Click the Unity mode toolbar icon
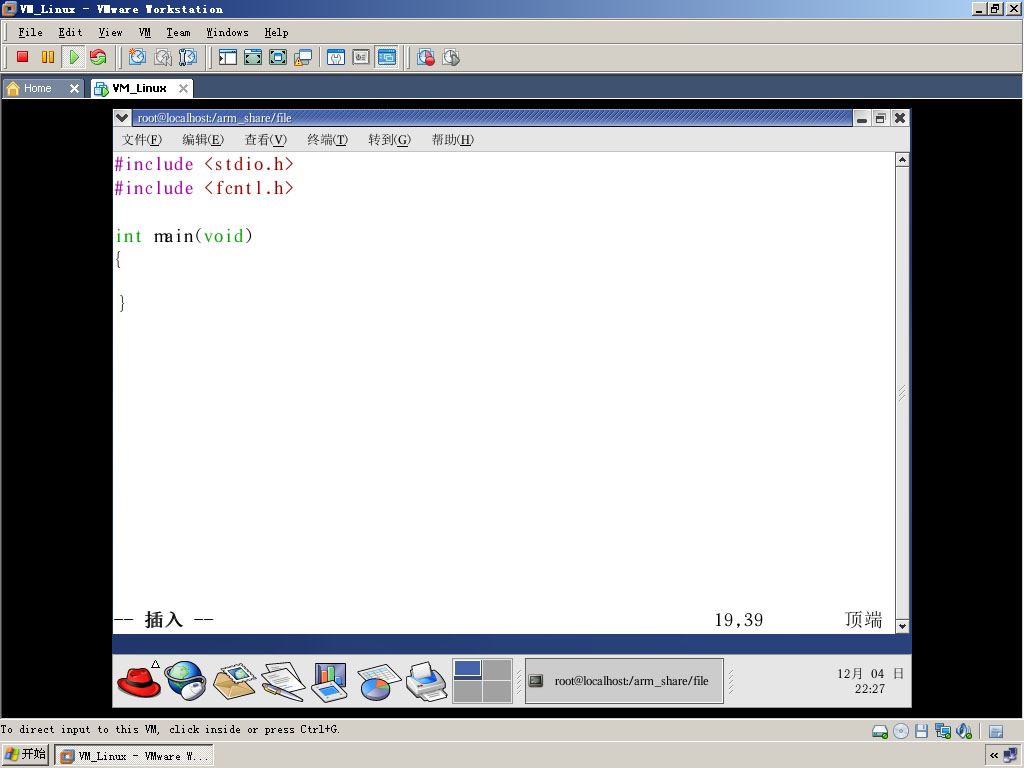 click(303, 57)
